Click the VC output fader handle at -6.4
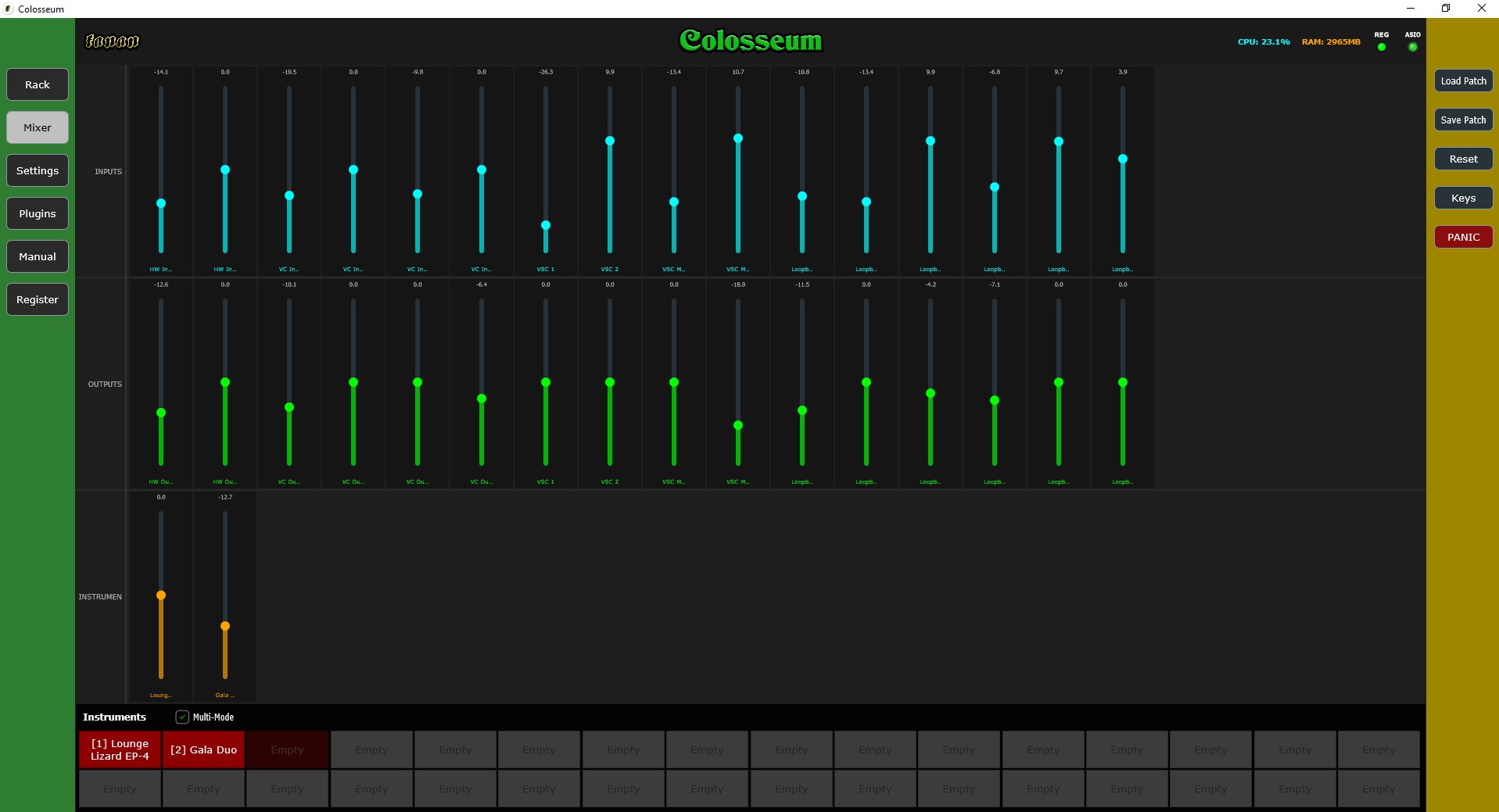The width and height of the screenshot is (1499, 812). click(x=482, y=399)
